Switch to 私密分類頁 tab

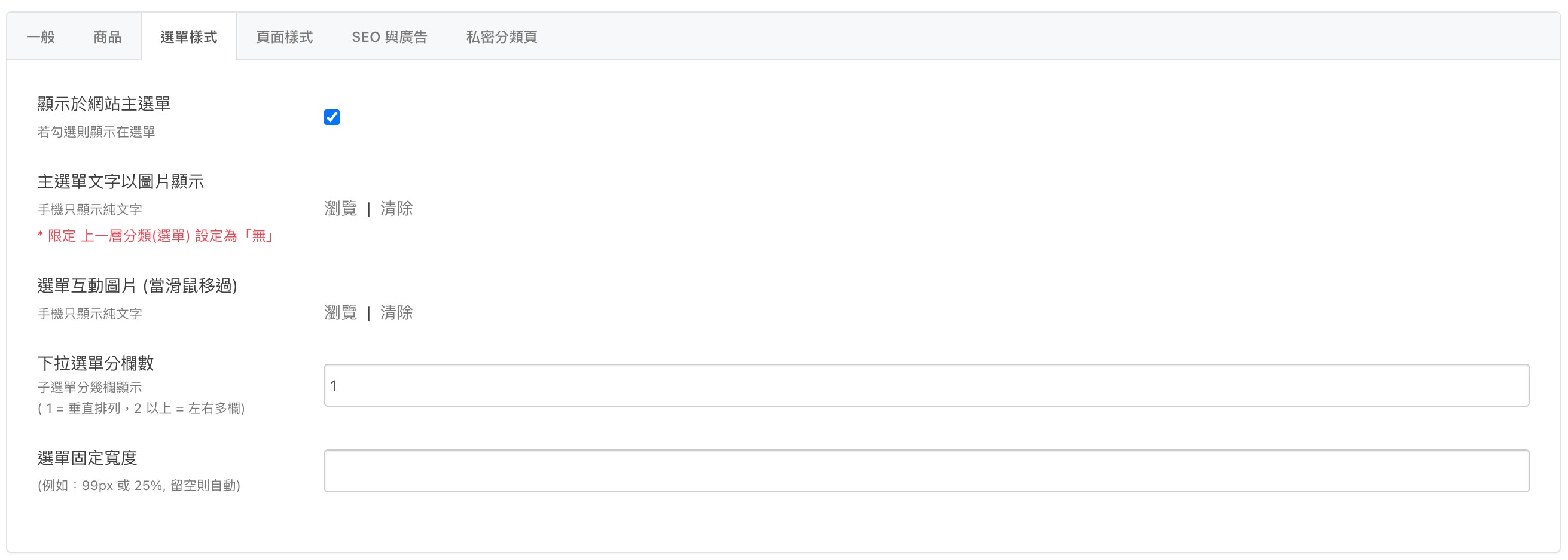[x=502, y=37]
